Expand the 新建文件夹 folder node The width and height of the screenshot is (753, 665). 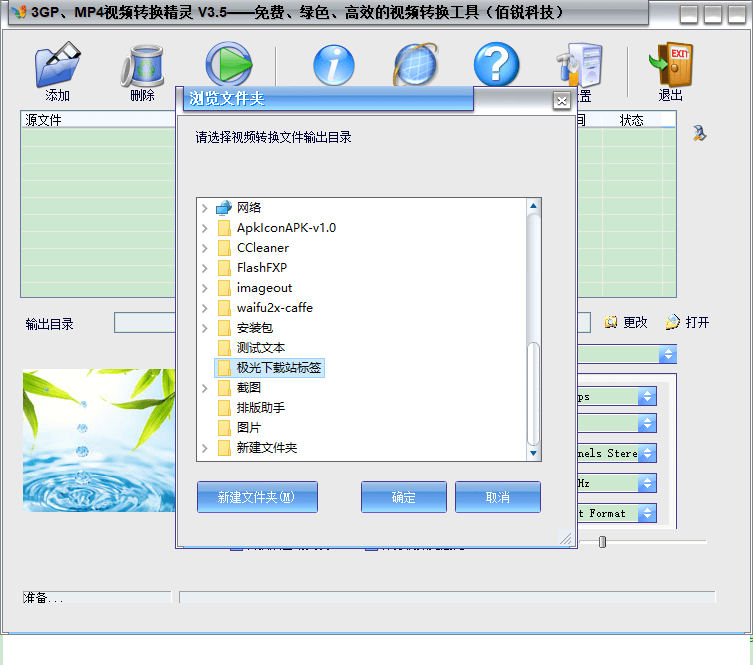click(x=205, y=448)
